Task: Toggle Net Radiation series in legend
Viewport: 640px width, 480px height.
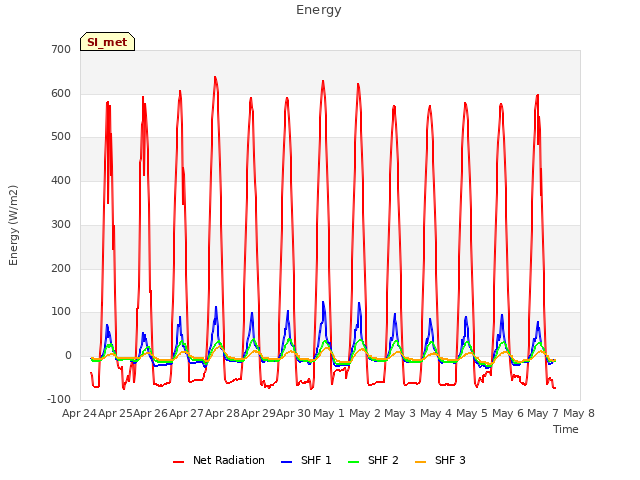Action: [x=219, y=460]
